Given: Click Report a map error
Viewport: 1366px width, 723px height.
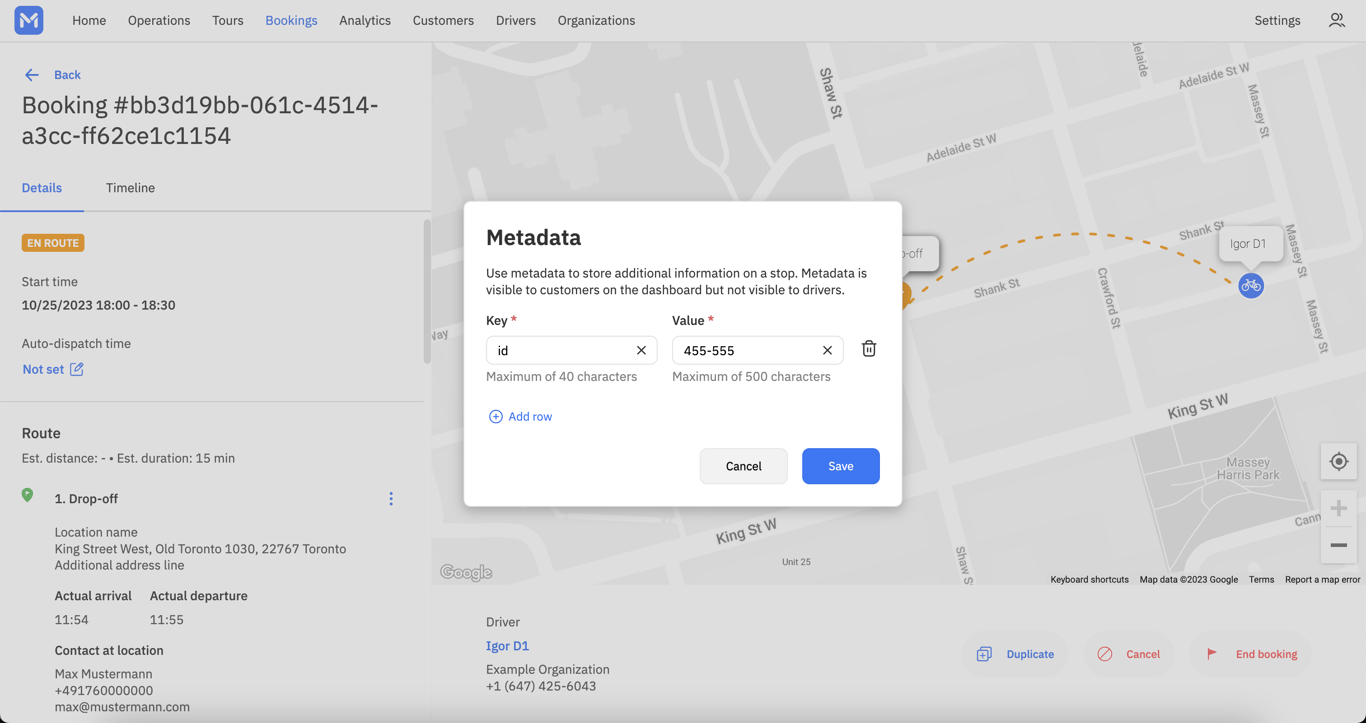Looking at the screenshot, I should [1322, 580].
